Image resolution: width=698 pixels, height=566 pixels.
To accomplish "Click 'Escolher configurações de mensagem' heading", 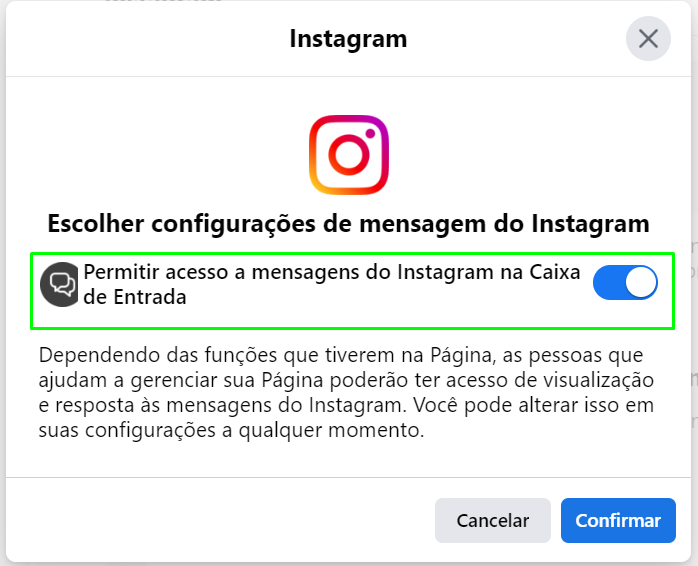I will (x=348, y=224).
